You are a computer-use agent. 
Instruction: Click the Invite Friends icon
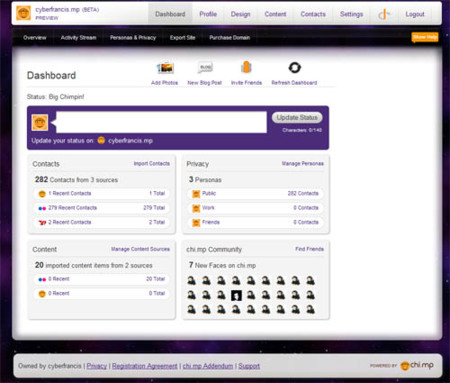point(246,67)
